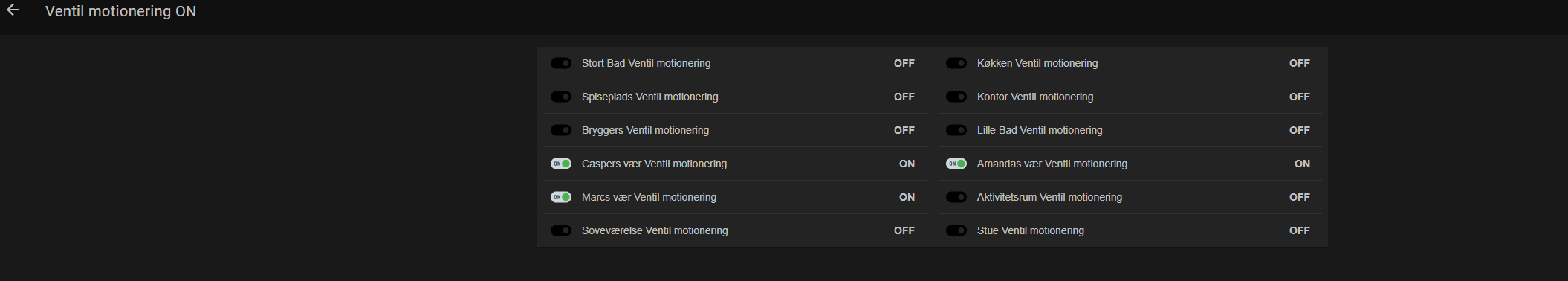The width and height of the screenshot is (1568, 281).
Task: Enable Stue Ventil motionering toggle
Action: pos(956,230)
